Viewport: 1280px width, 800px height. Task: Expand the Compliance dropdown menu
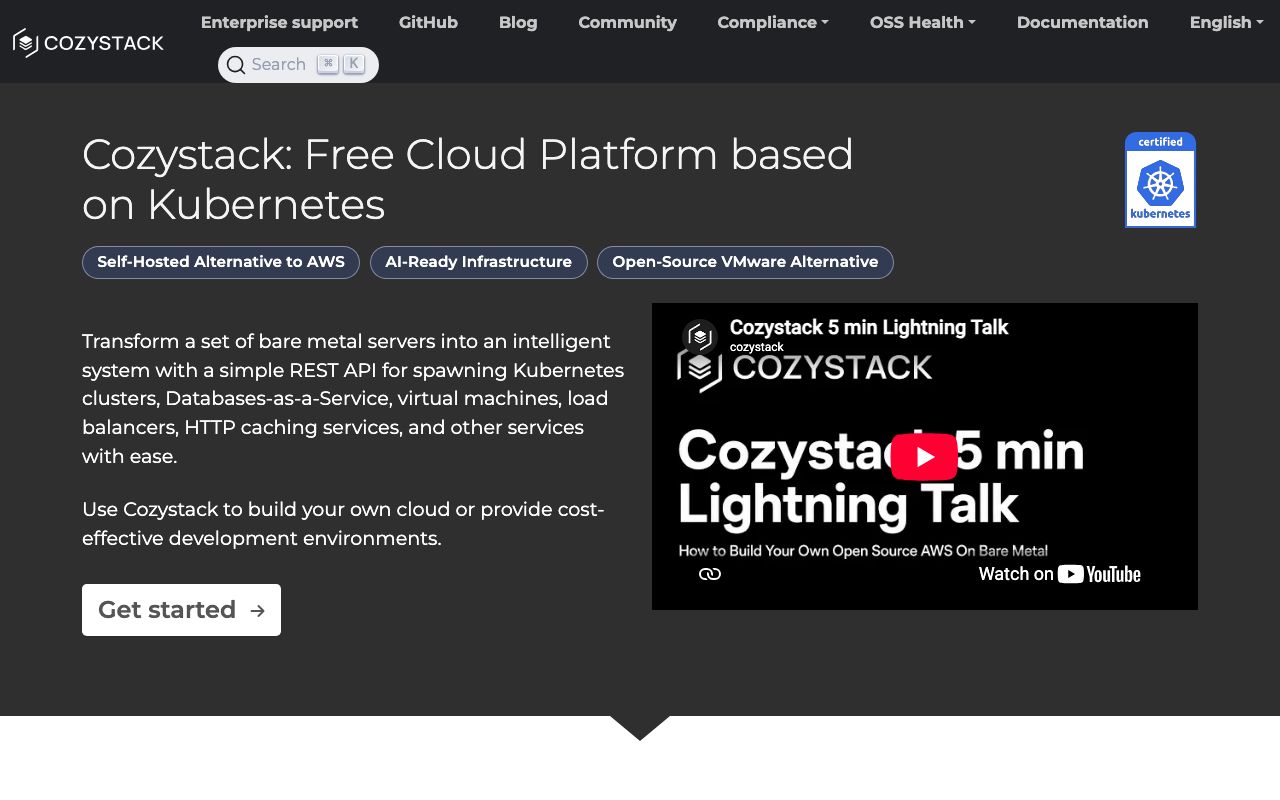point(773,22)
